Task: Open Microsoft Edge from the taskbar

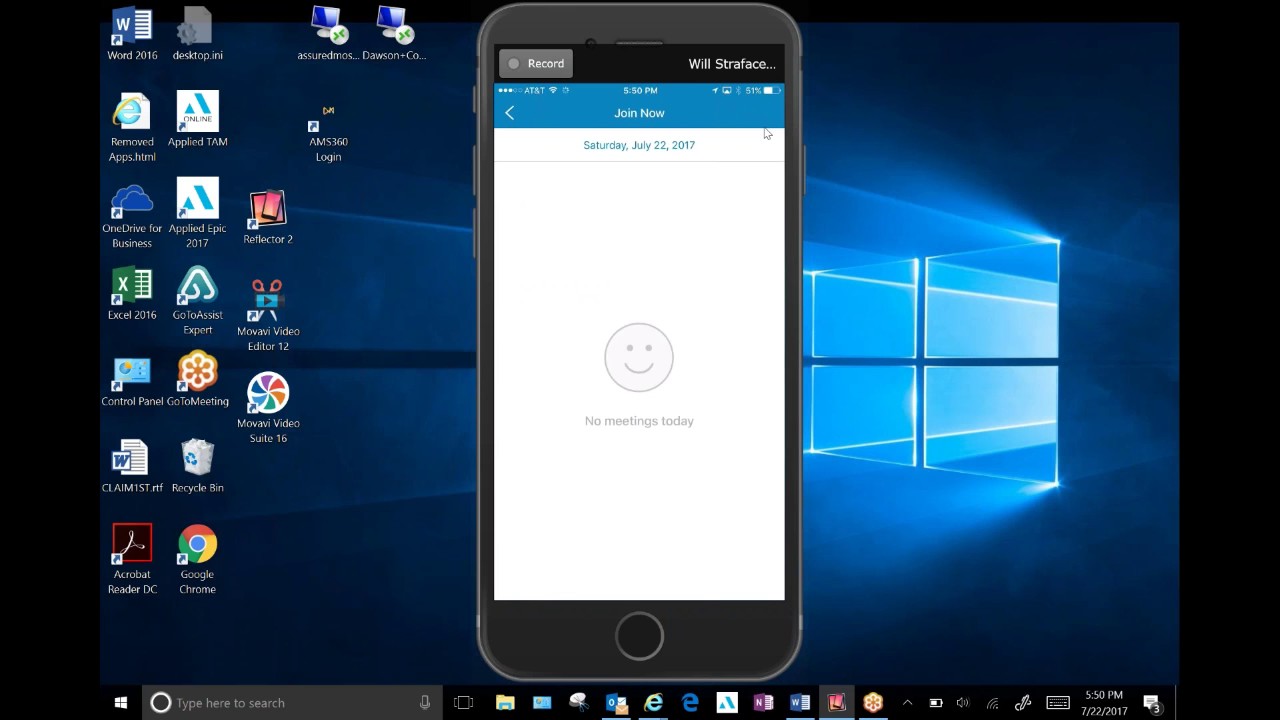Action: tap(690, 703)
